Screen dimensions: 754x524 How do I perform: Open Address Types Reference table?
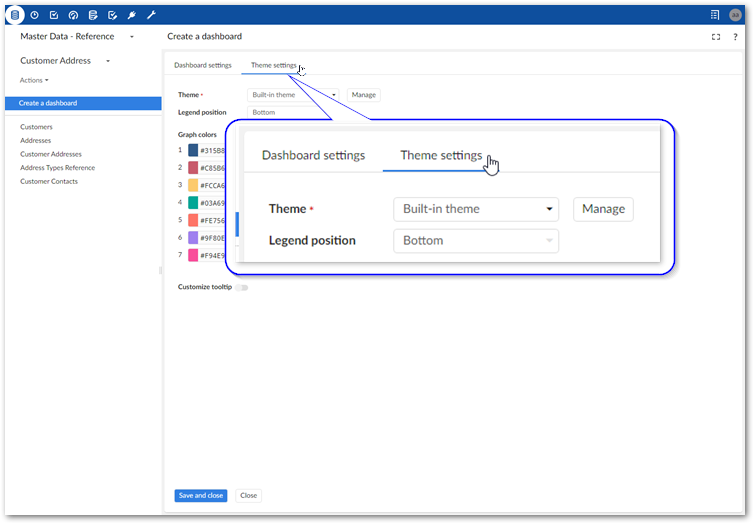pyautogui.click(x=58, y=168)
